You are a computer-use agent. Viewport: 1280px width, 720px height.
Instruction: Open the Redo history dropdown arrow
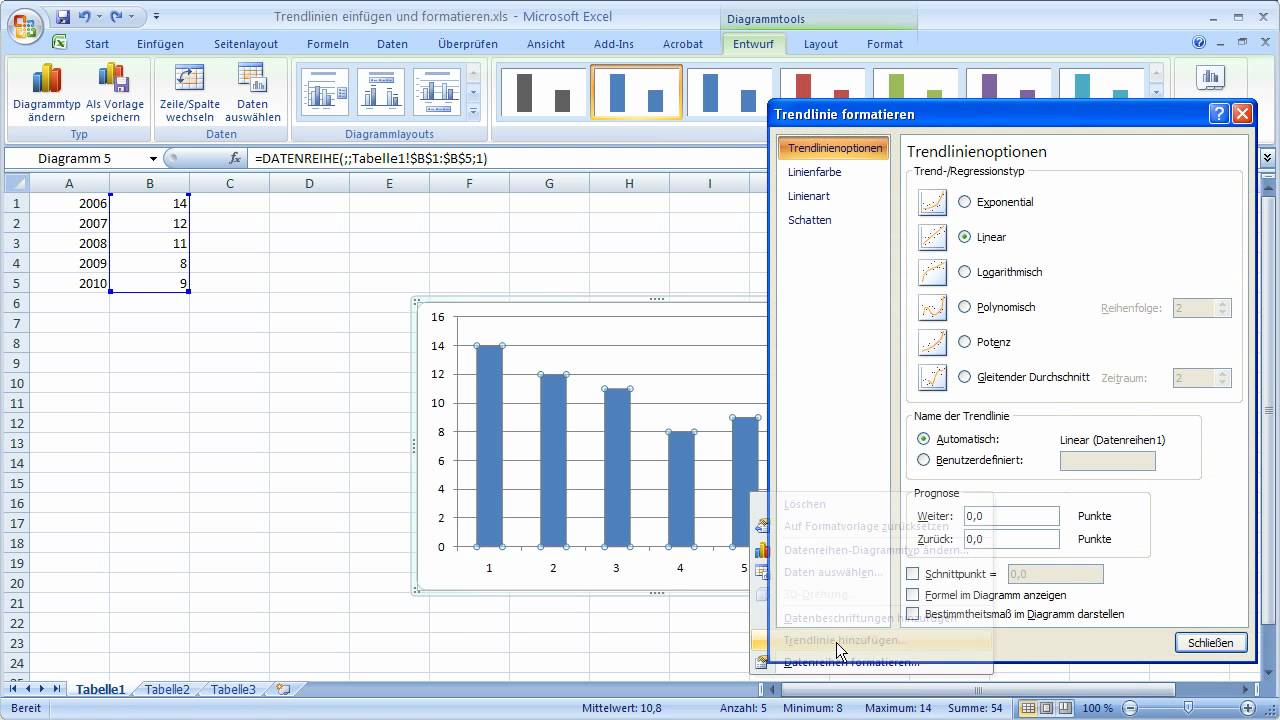click(132, 17)
